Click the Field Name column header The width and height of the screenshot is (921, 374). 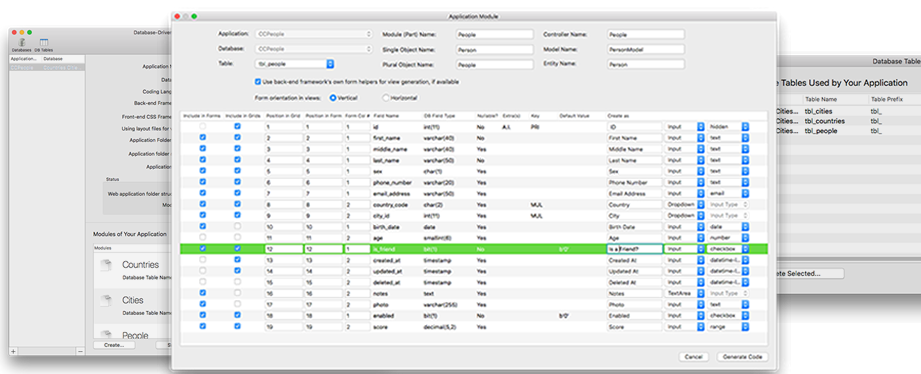385,116
